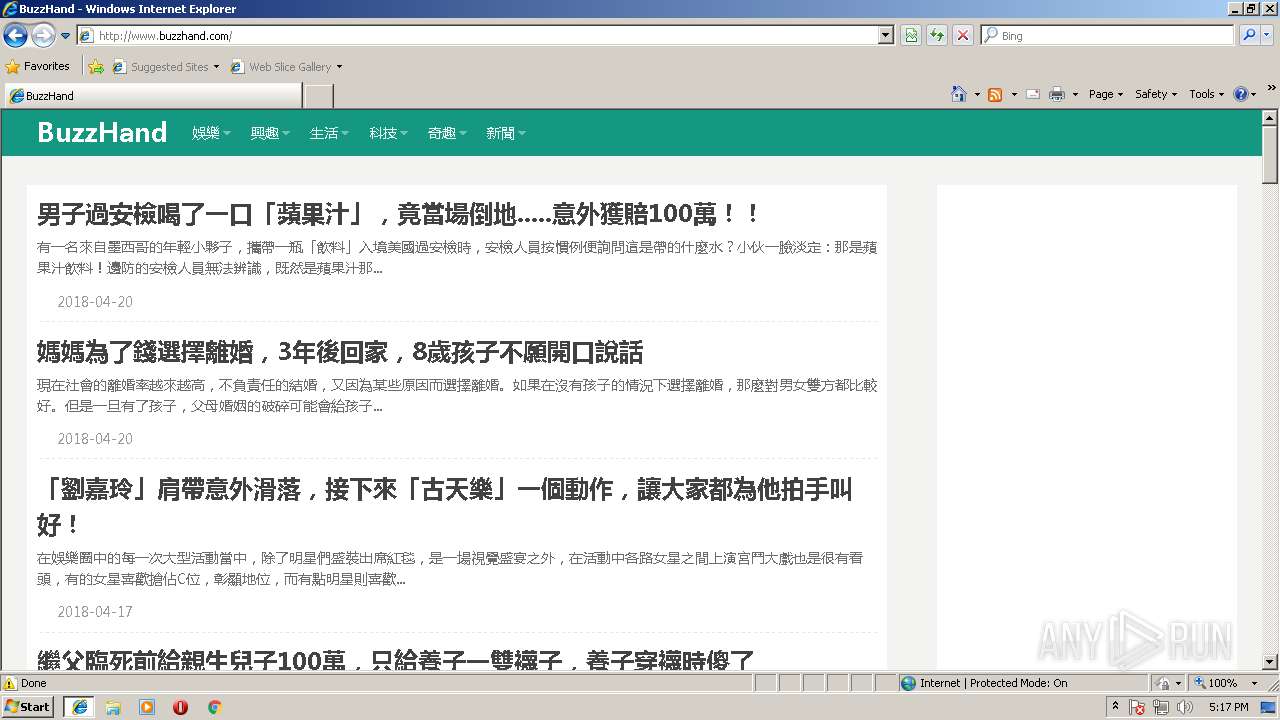Click the Help question mark icon
Image resolution: width=1280 pixels, height=720 pixels.
tap(1240, 94)
